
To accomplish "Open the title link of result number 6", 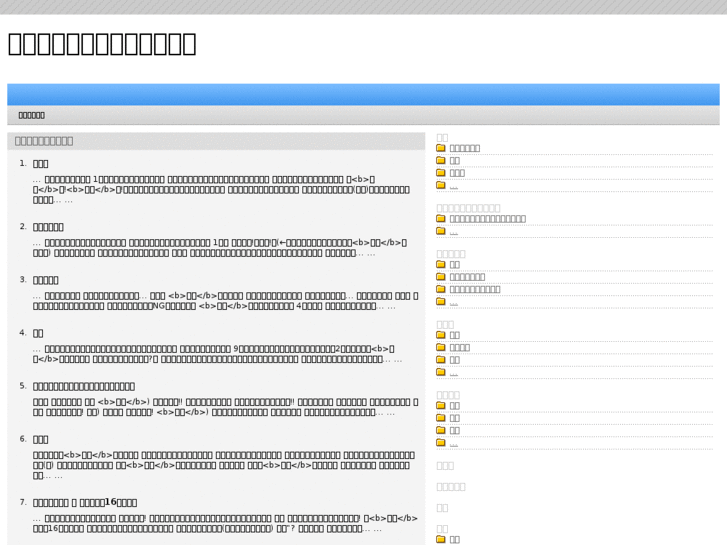I will click(x=40, y=439).
